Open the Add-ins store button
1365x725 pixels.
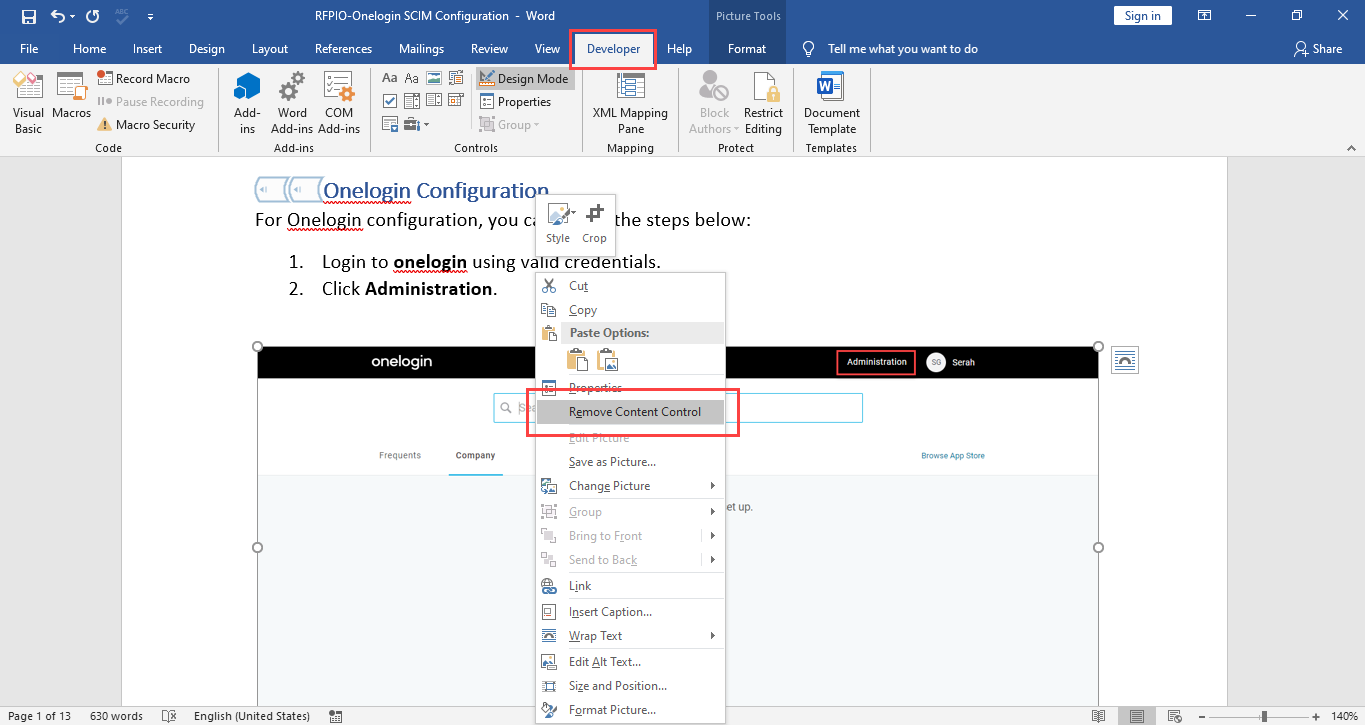click(x=247, y=103)
